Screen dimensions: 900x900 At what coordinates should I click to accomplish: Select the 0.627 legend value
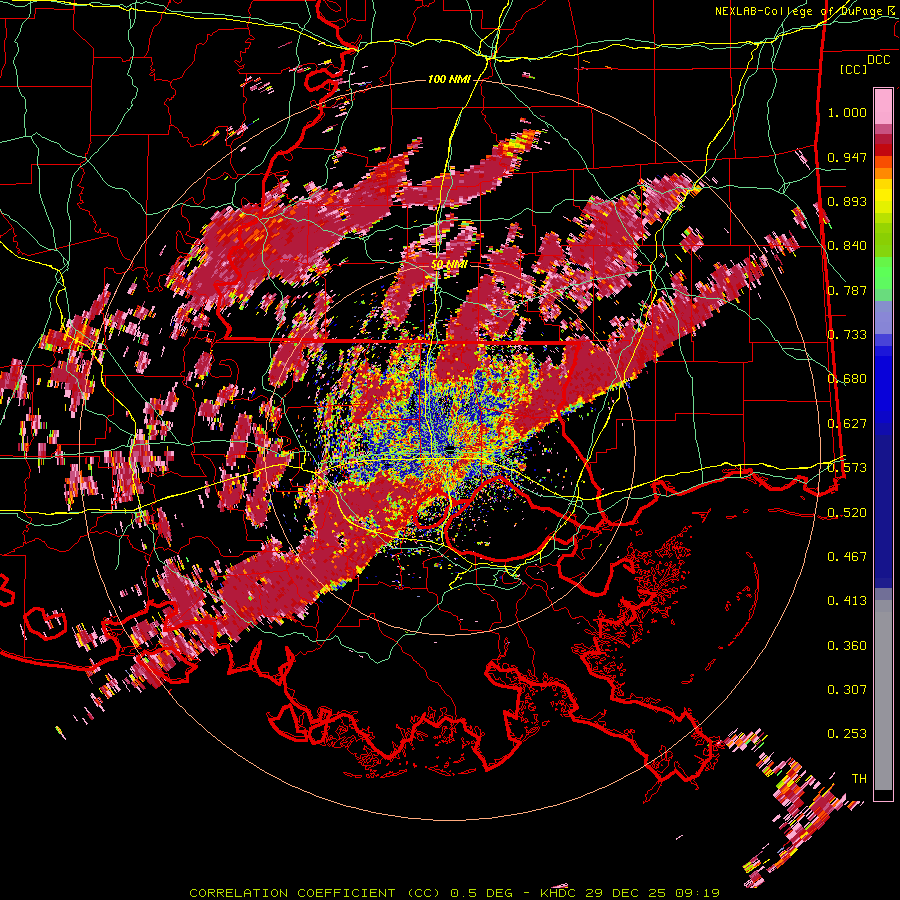pos(847,424)
